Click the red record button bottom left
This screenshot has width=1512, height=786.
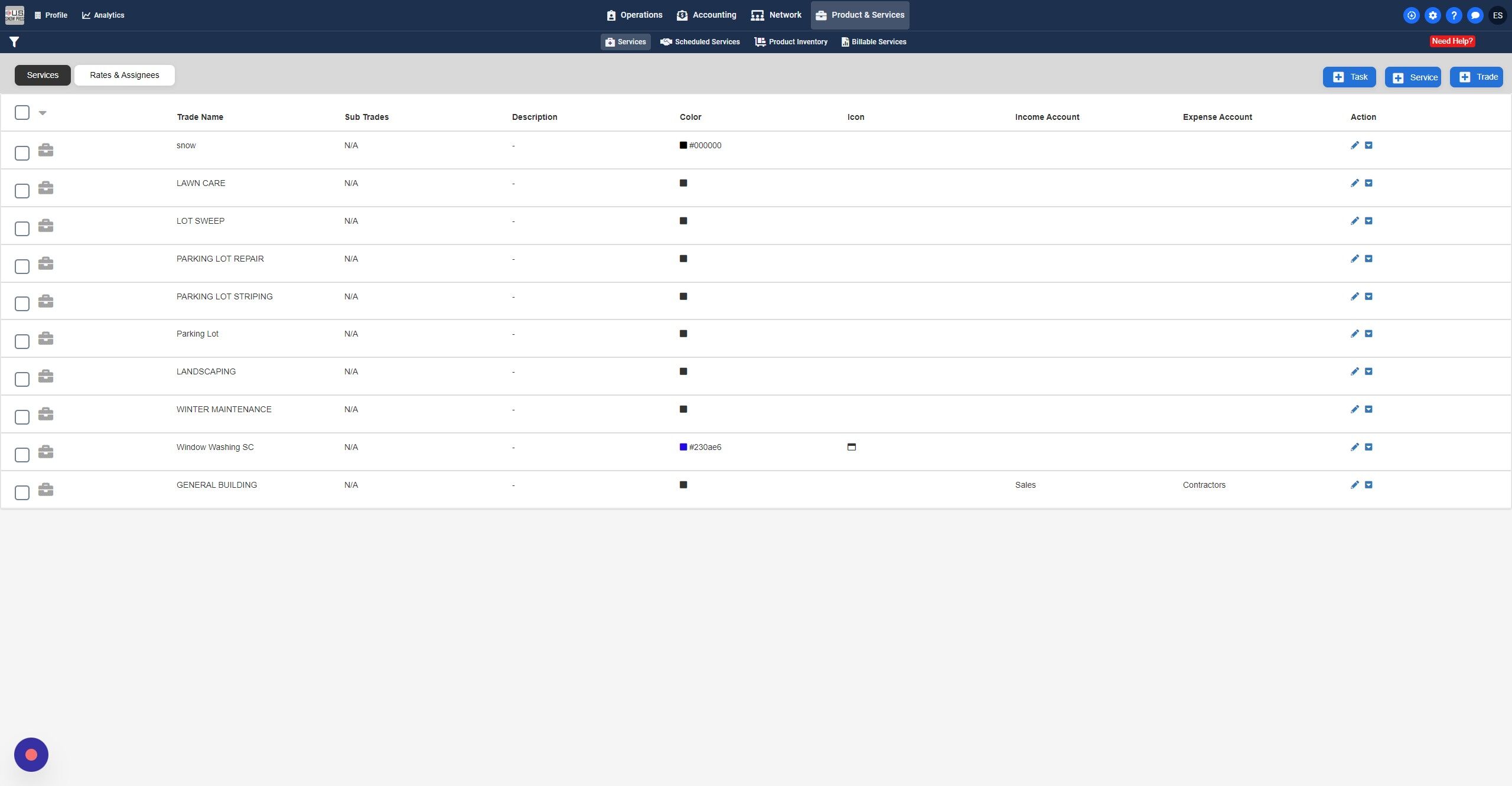click(x=31, y=754)
